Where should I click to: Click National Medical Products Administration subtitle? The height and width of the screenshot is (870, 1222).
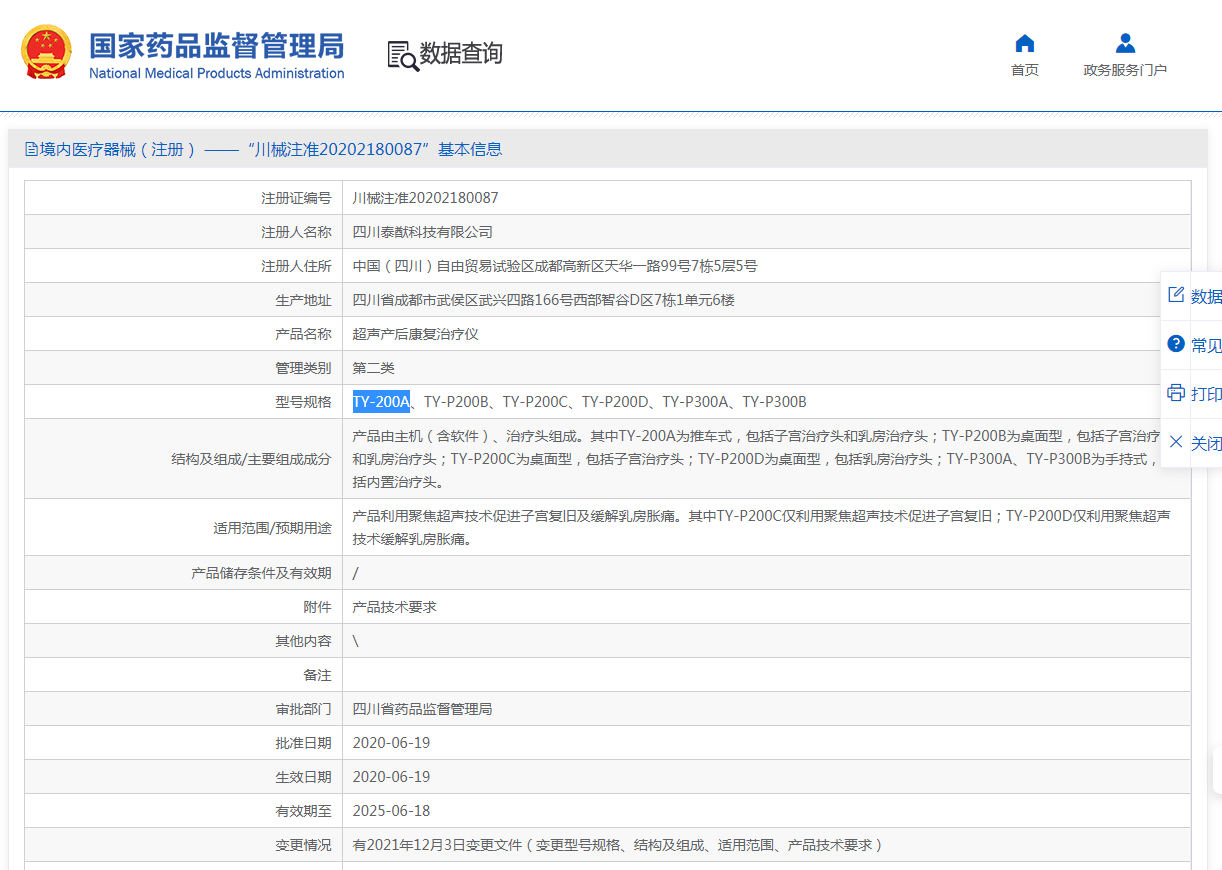(x=217, y=73)
